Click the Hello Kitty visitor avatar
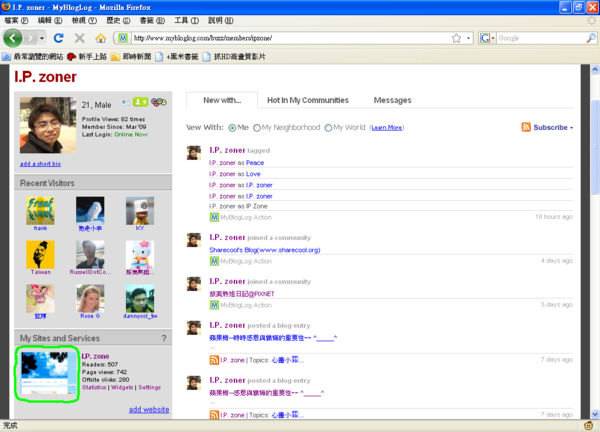Viewport: 600px width, 432px height. coord(140,254)
